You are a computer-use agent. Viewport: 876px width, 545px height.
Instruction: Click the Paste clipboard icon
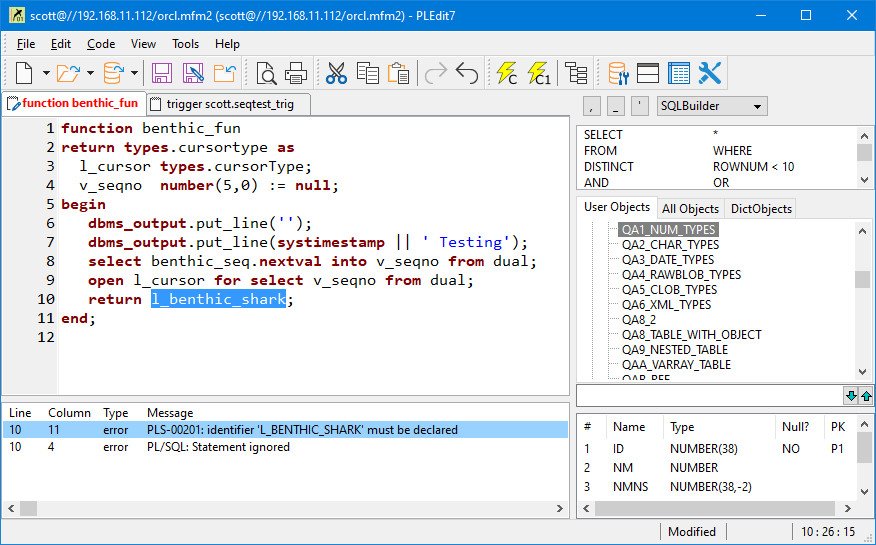(399, 73)
